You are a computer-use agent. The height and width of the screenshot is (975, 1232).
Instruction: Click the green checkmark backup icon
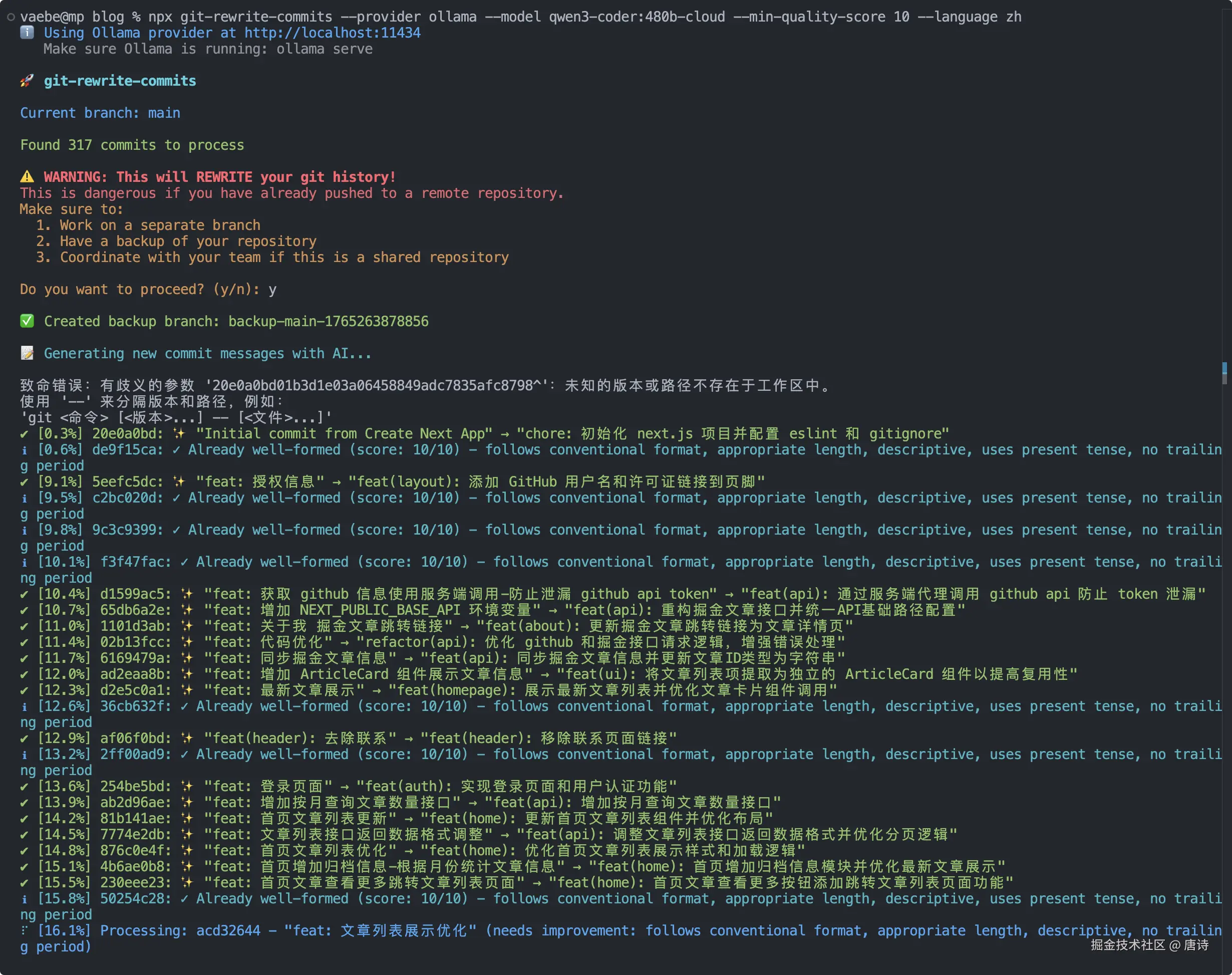pos(27,321)
